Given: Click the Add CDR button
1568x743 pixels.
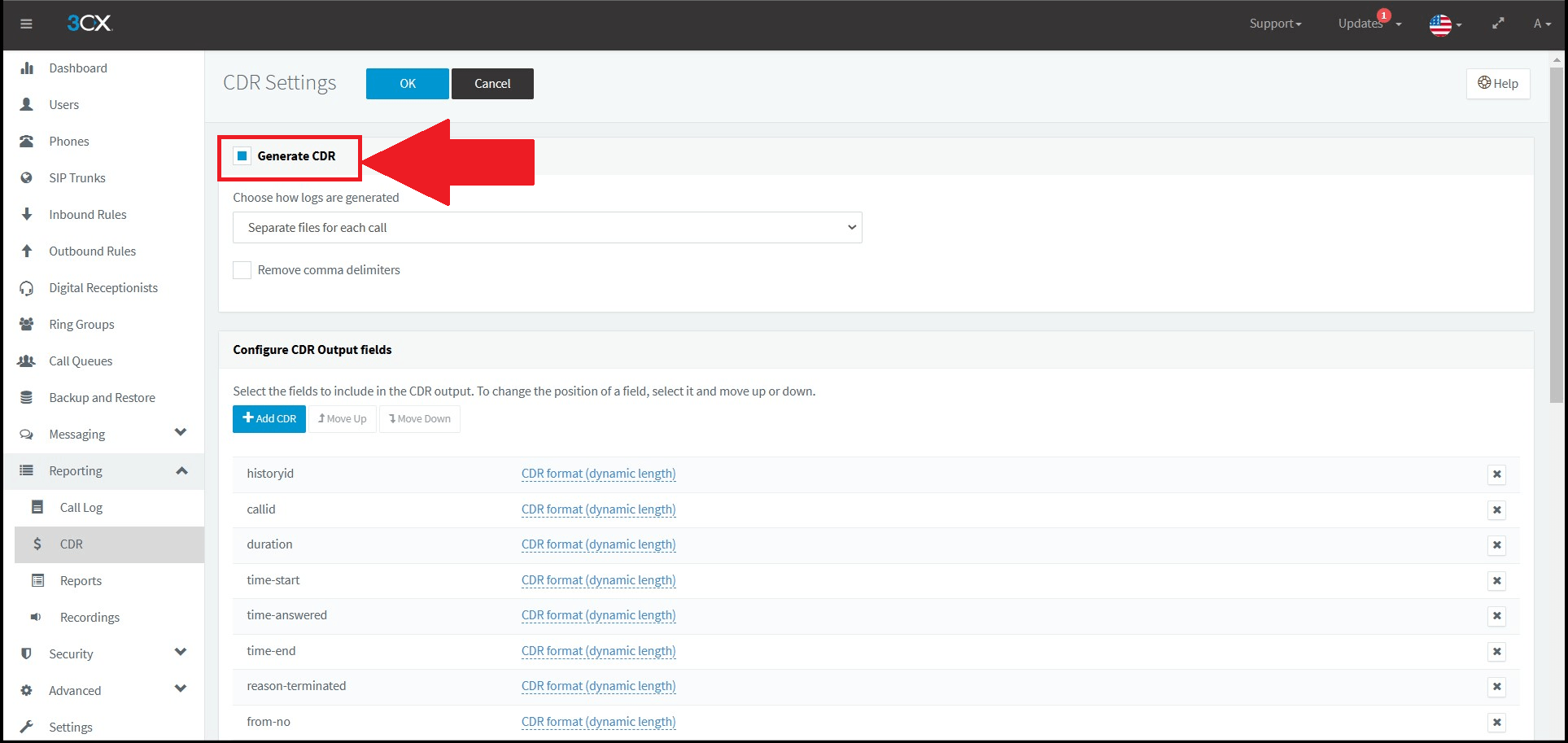Looking at the screenshot, I should (x=269, y=418).
